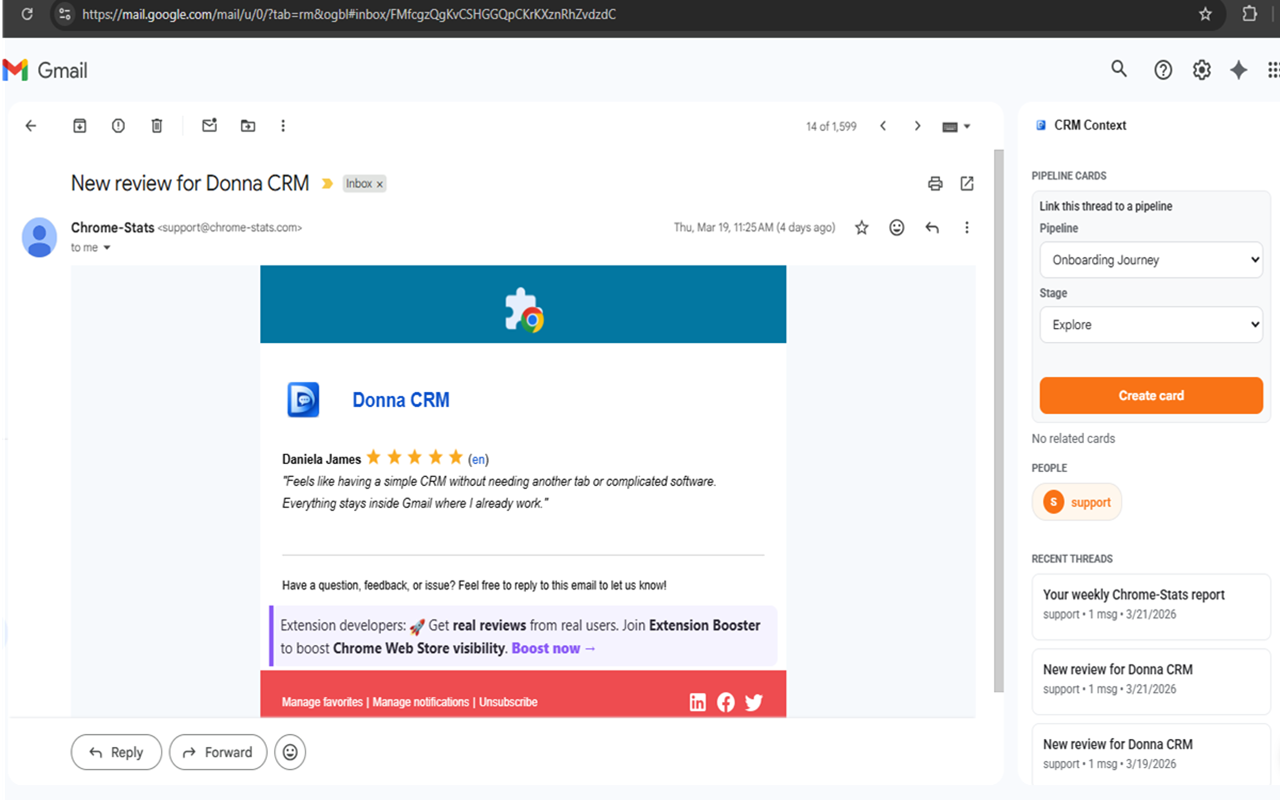Screen dimensions: 1280x800
Task: Open the site information icon in address bar
Action: 65,14
